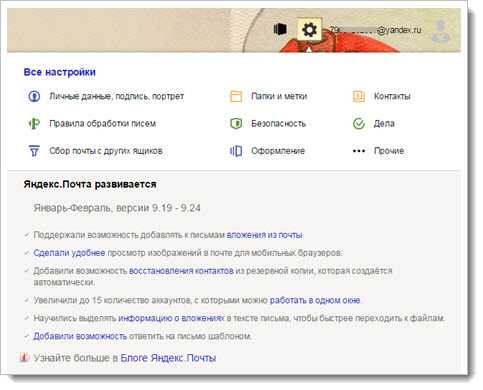Screen dimensions: 483x390
Task: Open the settings gear icon
Action: tap(309, 30)
